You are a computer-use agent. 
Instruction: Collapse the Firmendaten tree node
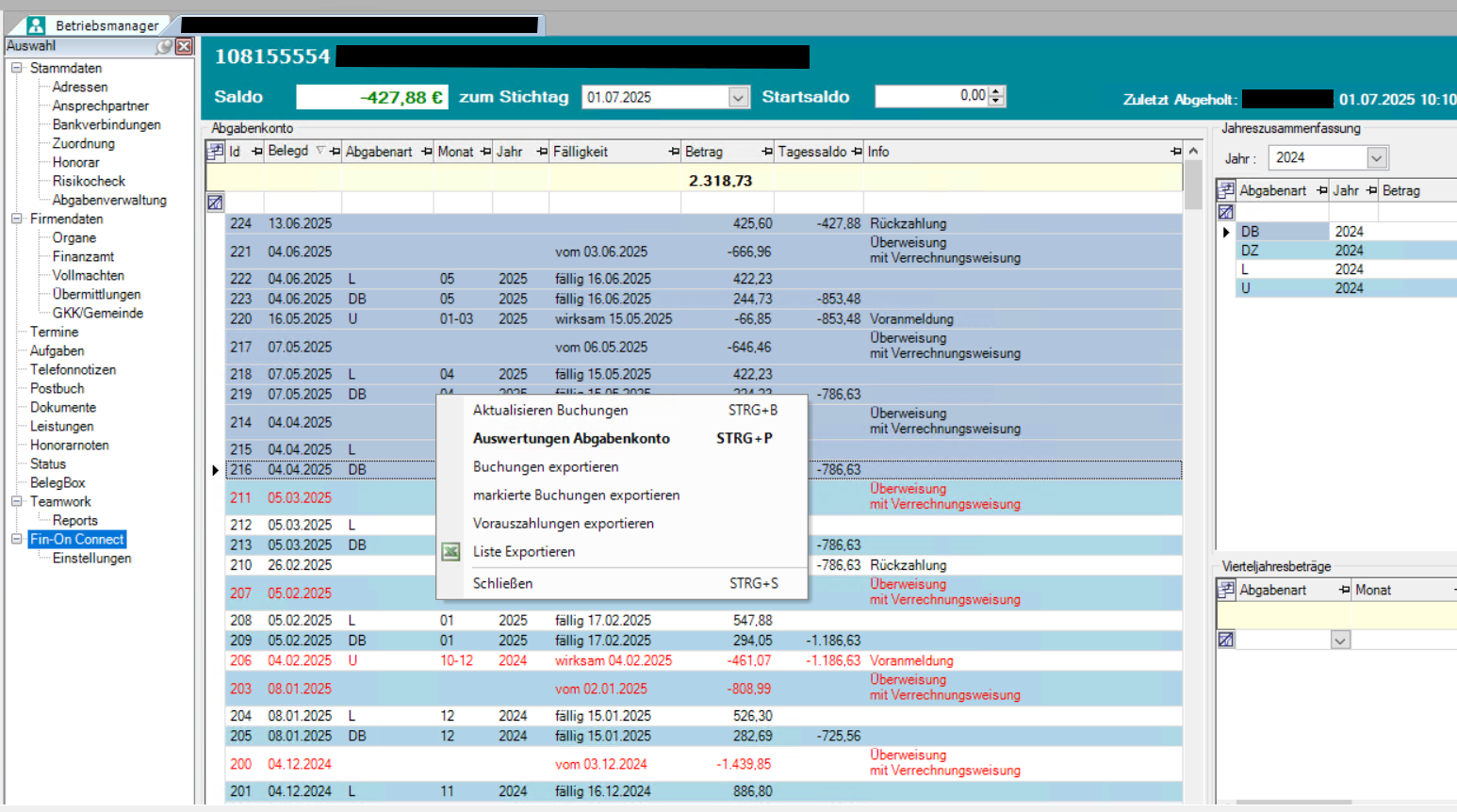[16, 219]
